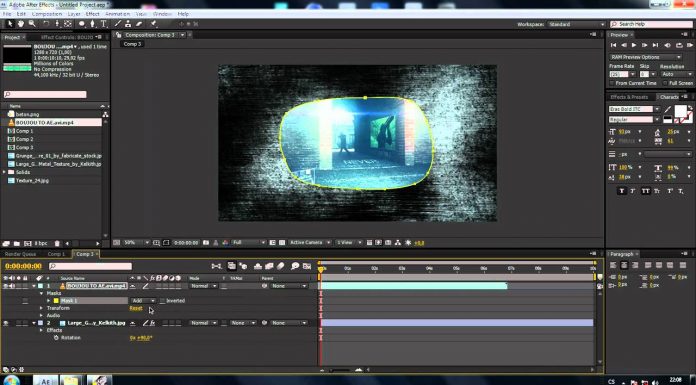Toggle frame blending in the timeline

pos(269,266)
